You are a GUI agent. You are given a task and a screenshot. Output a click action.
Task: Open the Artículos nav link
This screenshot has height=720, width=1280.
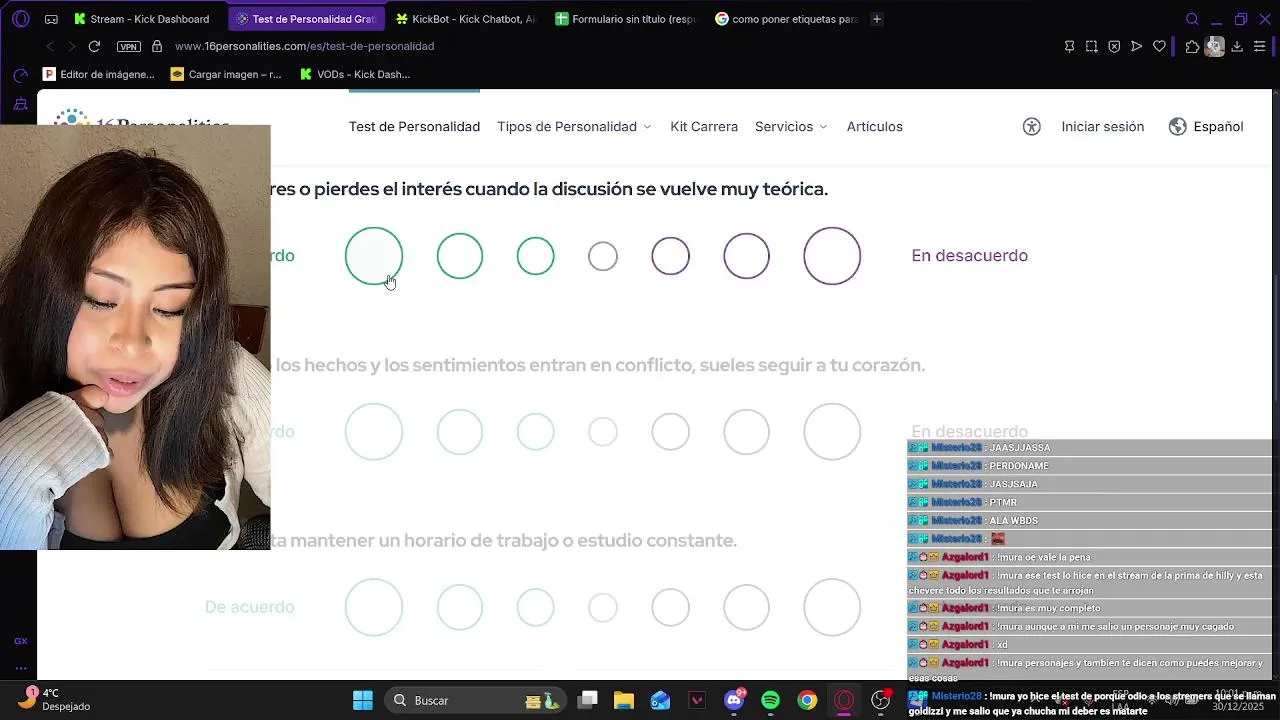[x=875, y=127]
